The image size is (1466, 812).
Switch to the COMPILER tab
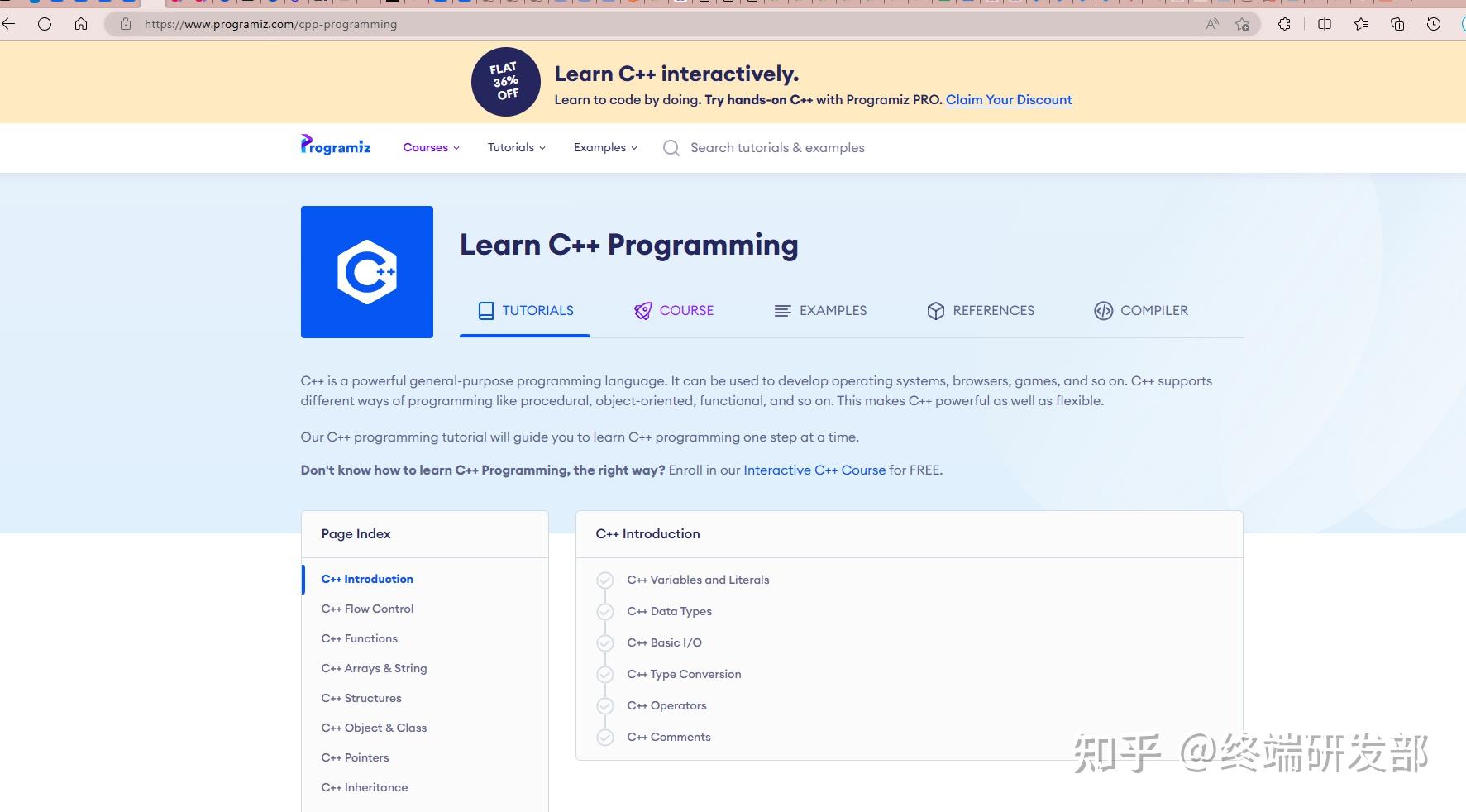[x=1141, y=311]
